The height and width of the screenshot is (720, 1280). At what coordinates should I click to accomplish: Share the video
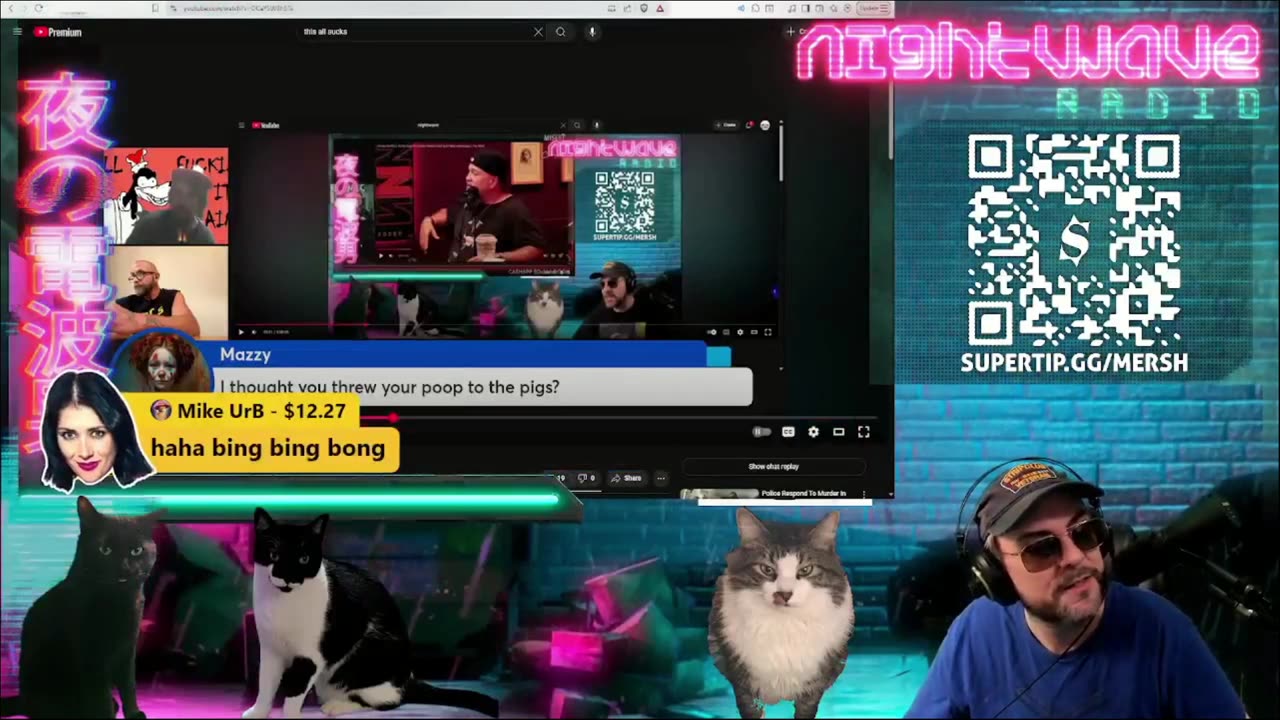[626, 478]
